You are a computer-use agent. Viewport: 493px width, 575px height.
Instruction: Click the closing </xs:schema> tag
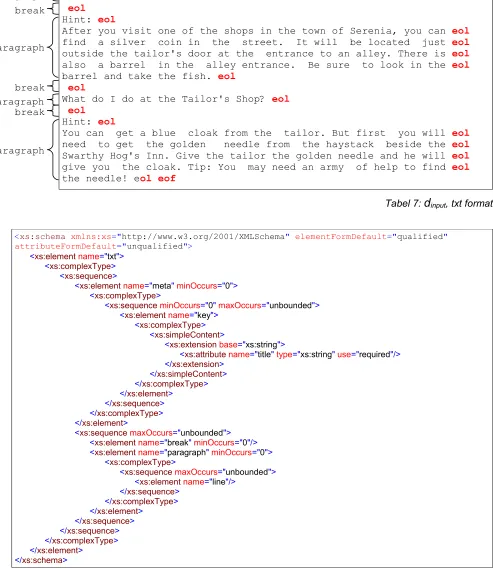[x=41, y=560]
